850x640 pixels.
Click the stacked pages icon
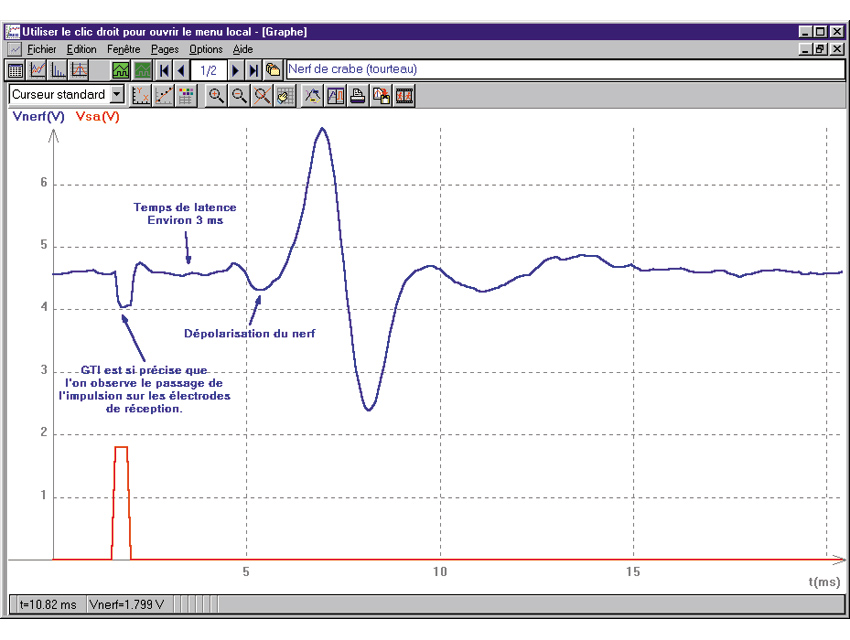[273, 70]
